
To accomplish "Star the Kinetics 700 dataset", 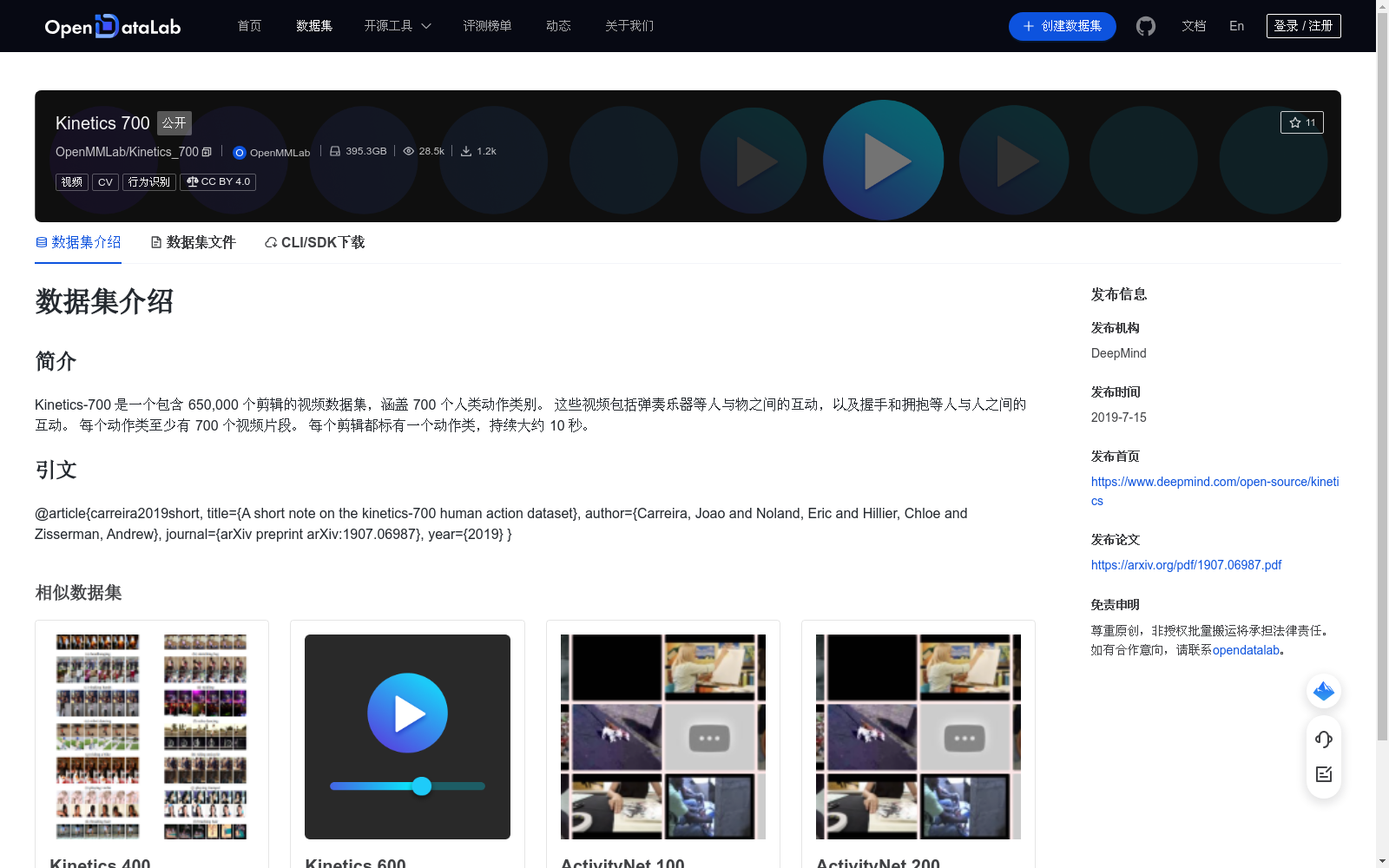I will tap(1301, 122).
